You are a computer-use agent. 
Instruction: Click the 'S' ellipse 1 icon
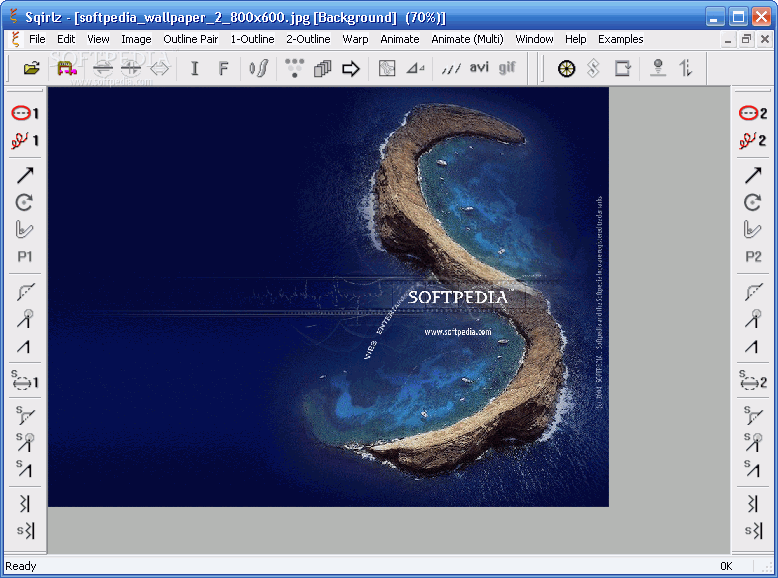click(x=25, y=380)
